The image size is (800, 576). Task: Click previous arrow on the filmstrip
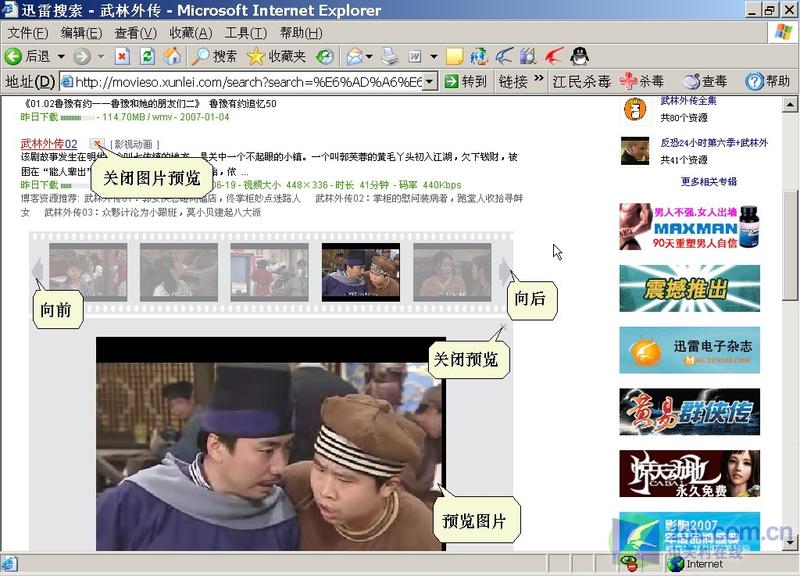click(37, 269)
